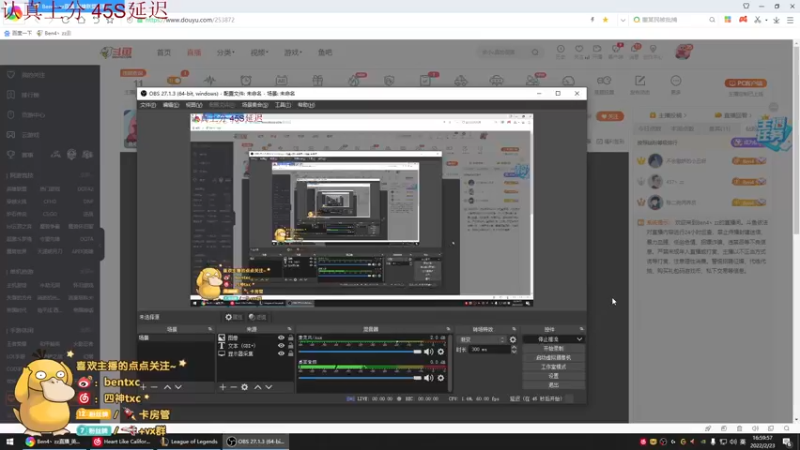Expand arrow beside 停止推流 button
800x450 pixels.
click(x=580, y=339)
